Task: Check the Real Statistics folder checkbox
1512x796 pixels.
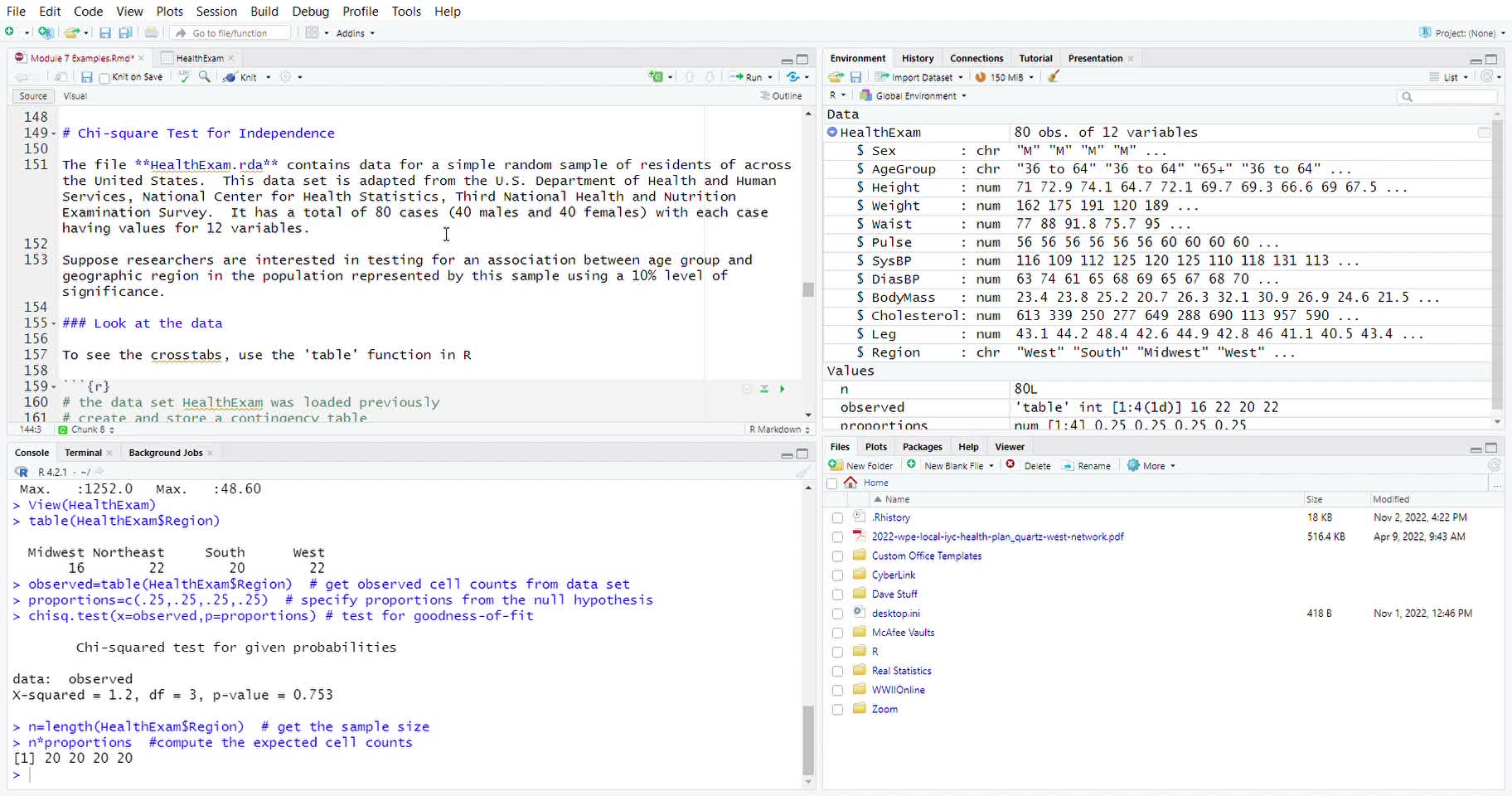Action: pos(837,671)
